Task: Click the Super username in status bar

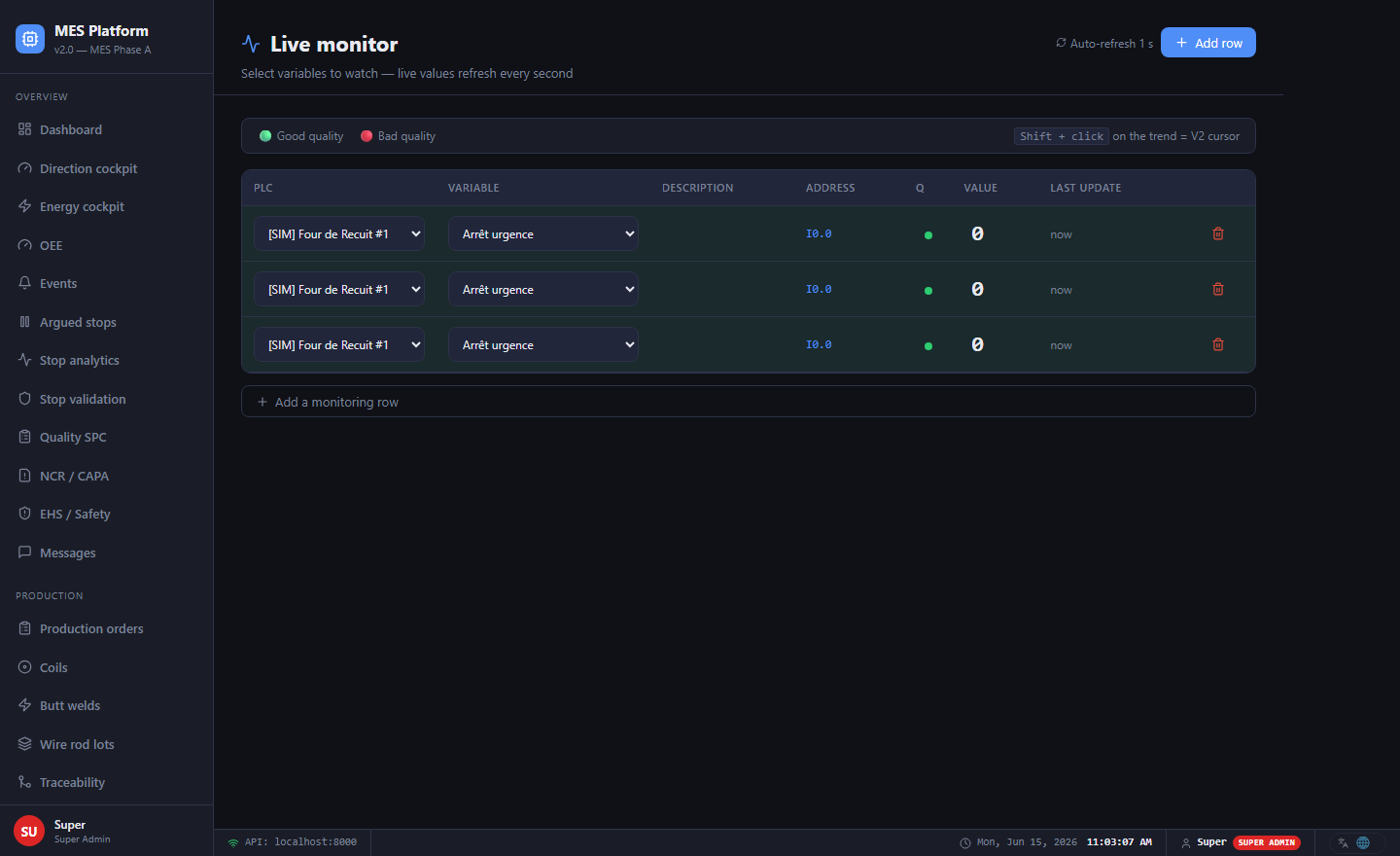Action: (1211, 842)
